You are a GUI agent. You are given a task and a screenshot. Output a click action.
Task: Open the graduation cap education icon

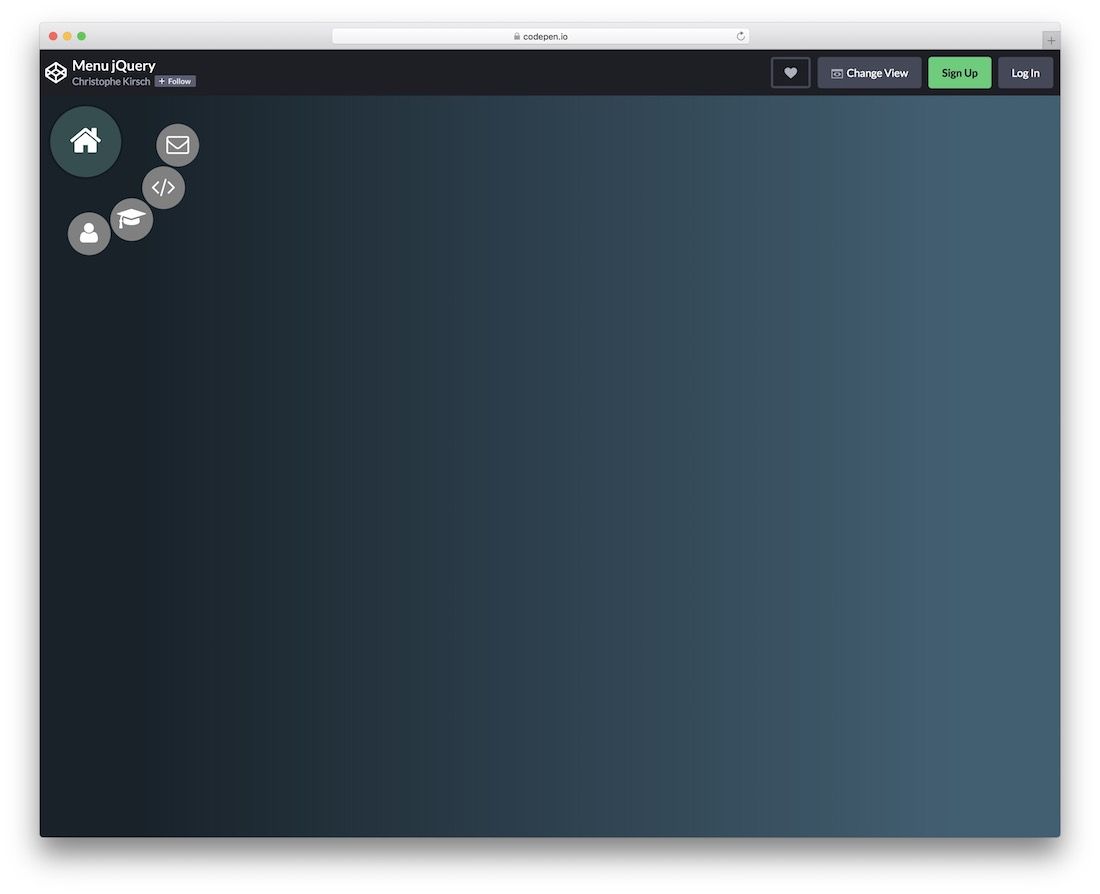131,219
